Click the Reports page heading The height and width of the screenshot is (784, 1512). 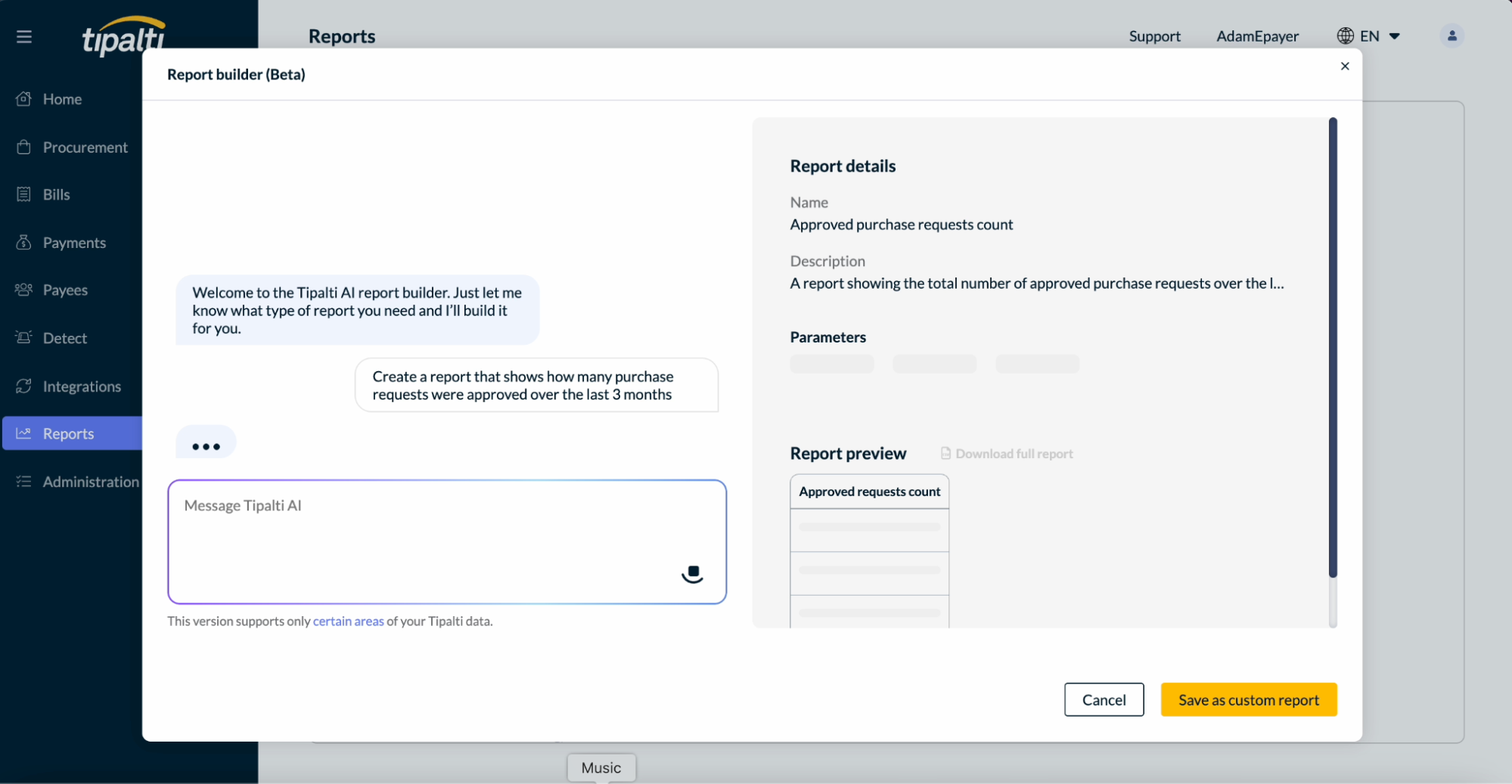342,36
